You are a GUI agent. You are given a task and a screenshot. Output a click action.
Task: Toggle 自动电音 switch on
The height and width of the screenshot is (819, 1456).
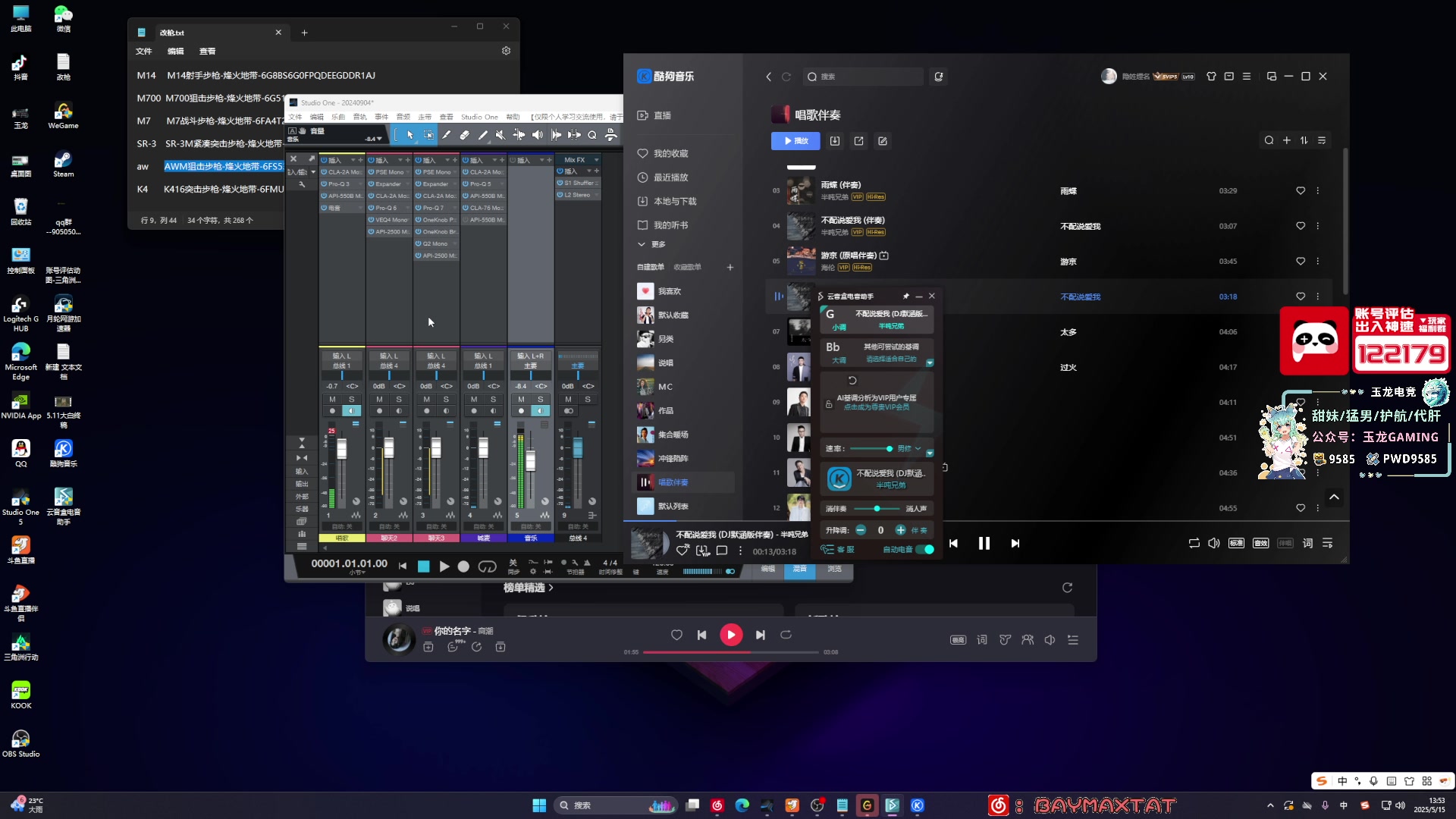[x=925, y=549]
